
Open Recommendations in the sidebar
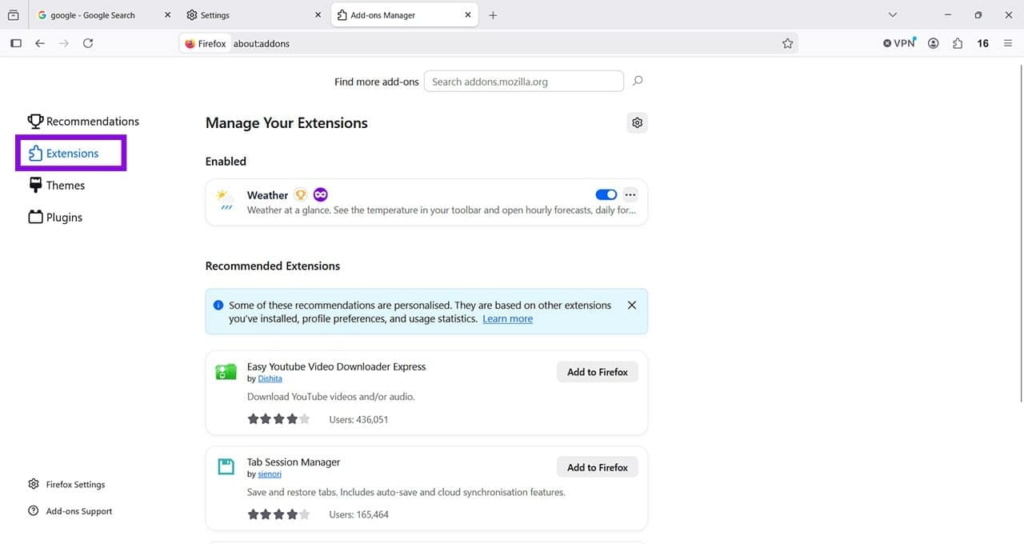click(x=84, y=121)
